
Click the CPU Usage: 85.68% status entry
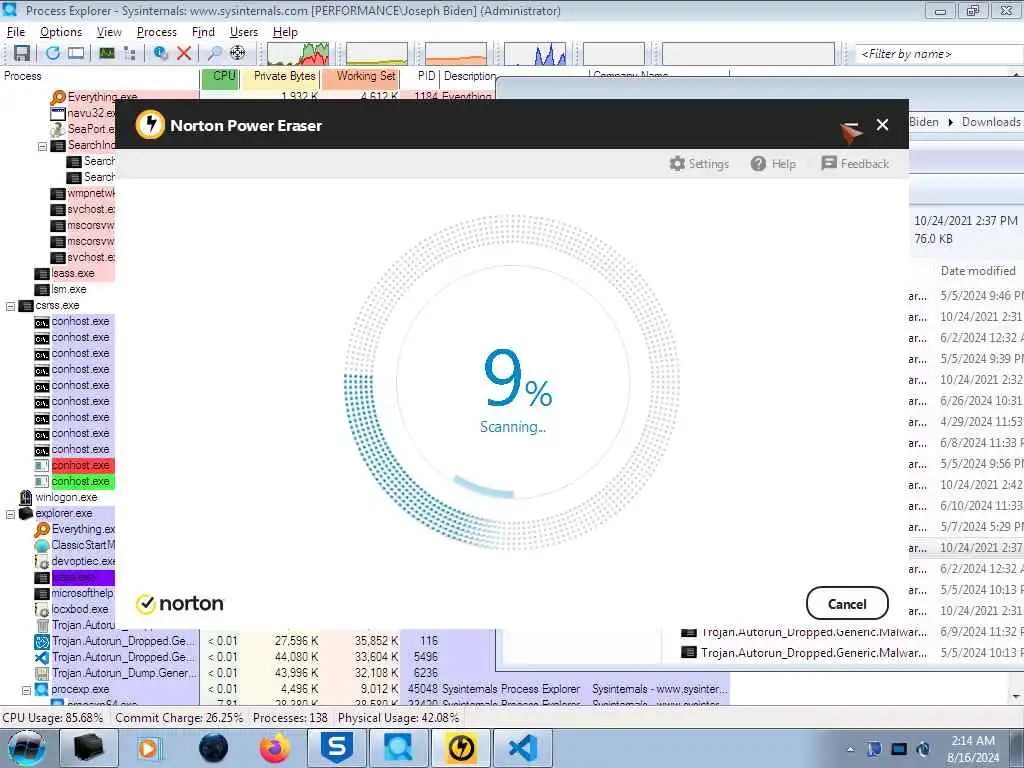pyautogui.click(x=53, y=718)
